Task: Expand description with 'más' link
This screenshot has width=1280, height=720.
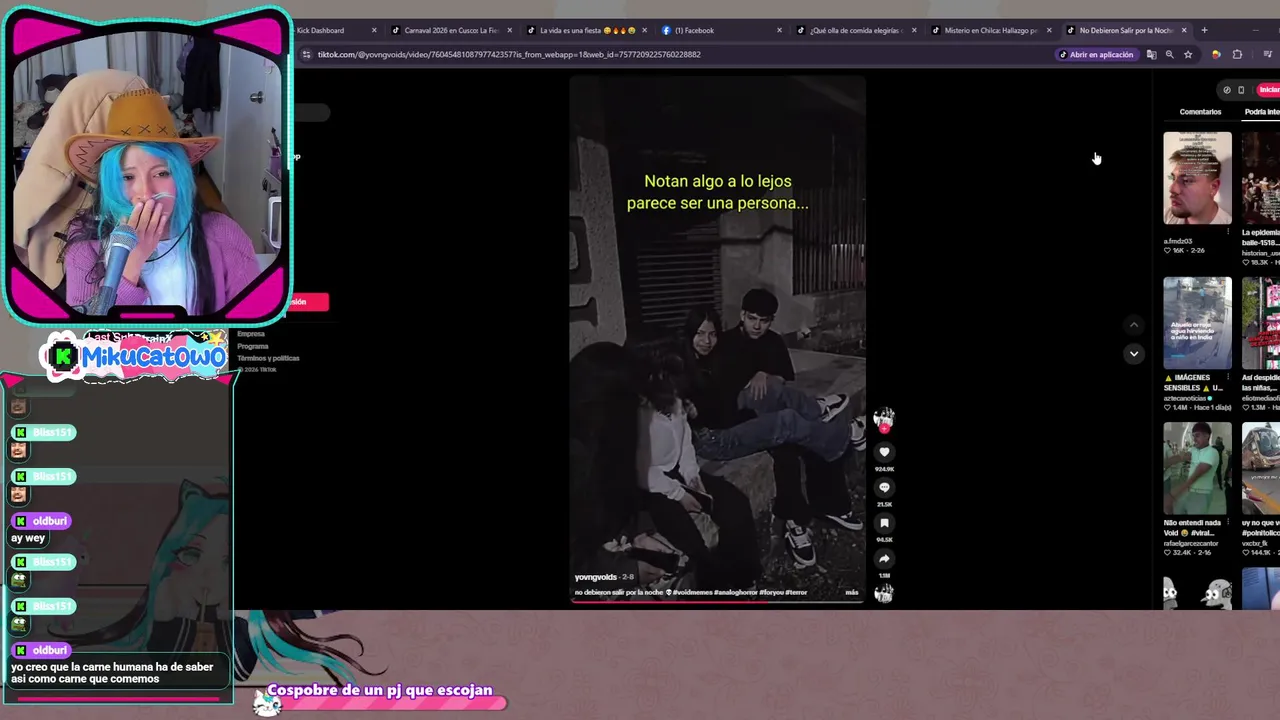Action: coord(851,592)
